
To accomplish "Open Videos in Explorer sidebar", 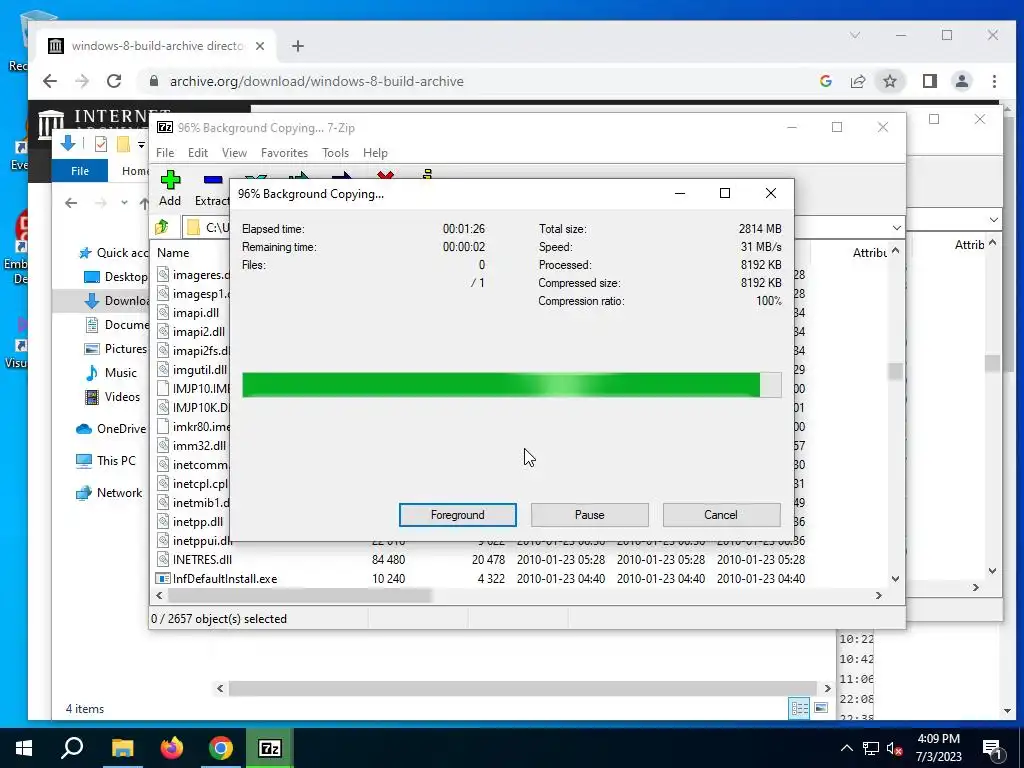I will tap(112, 397).
